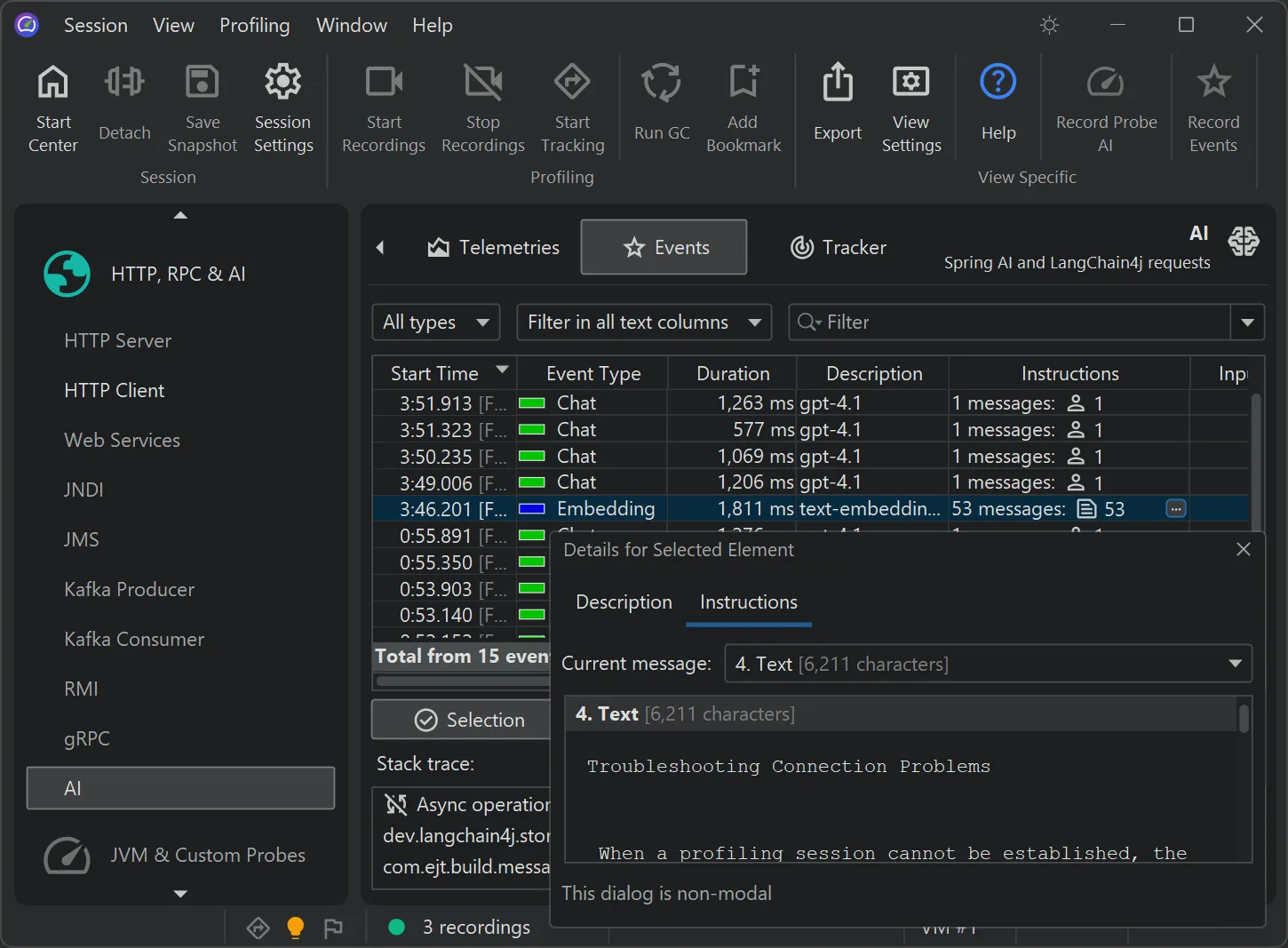
Task: Export the profiling data
Action: [x=836, y=107]
